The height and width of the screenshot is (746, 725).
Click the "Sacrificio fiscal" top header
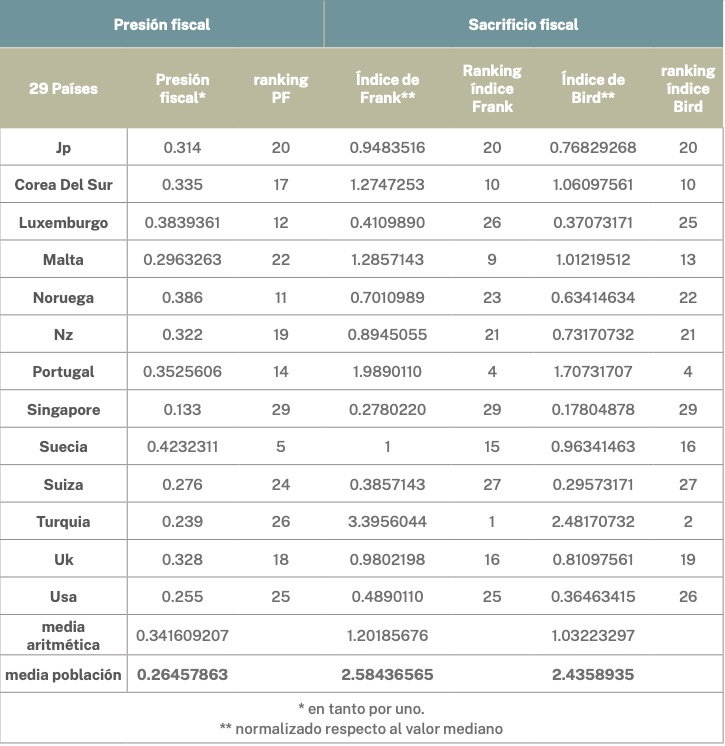coord(523,24)
